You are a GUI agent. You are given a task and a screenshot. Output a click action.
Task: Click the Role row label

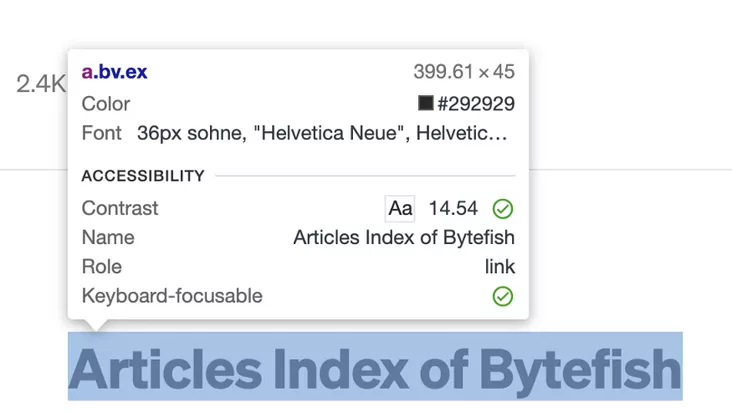pos(102,266)
